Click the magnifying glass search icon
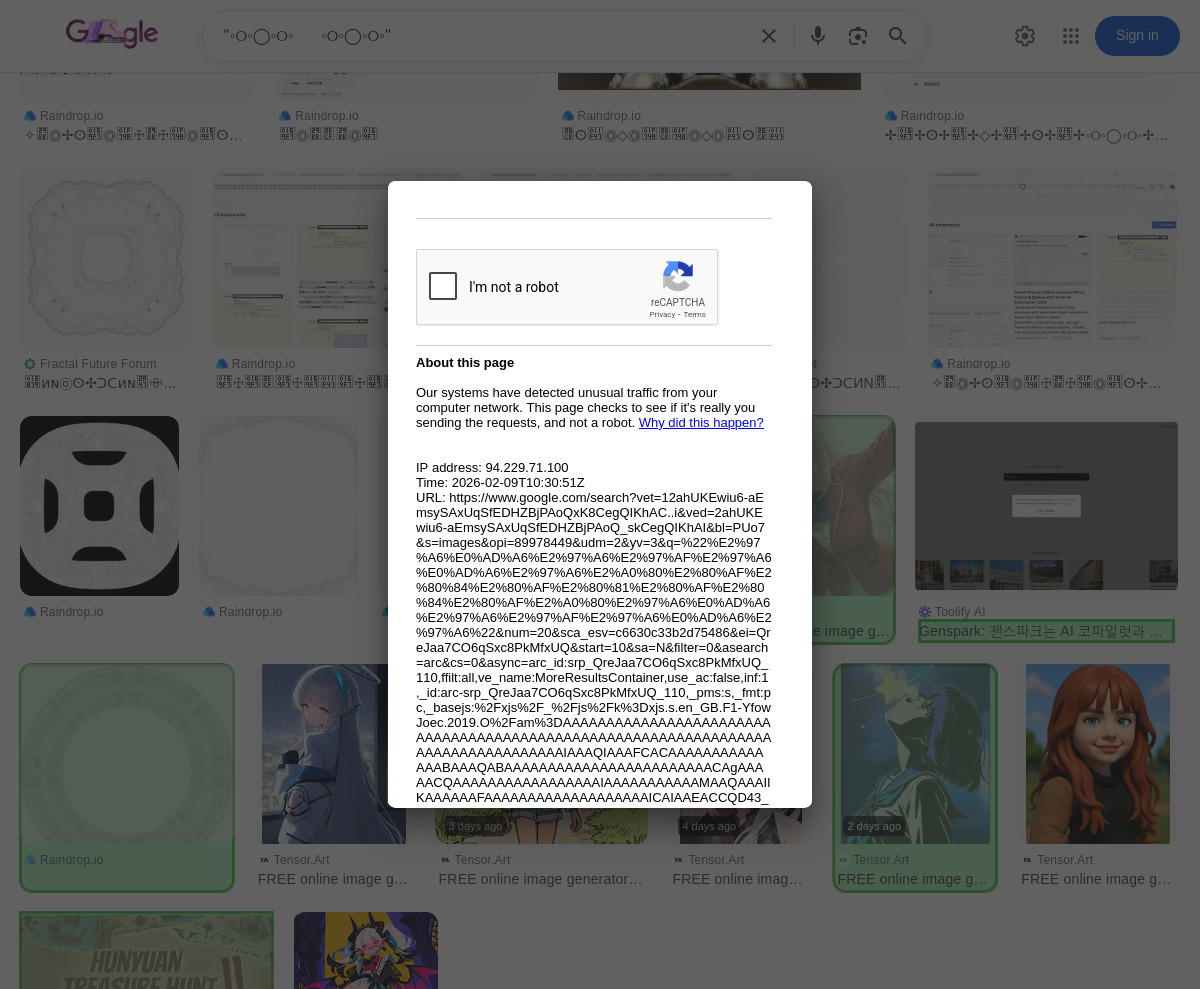Viewport: 1200px width, 989px height. coord(898,36)
